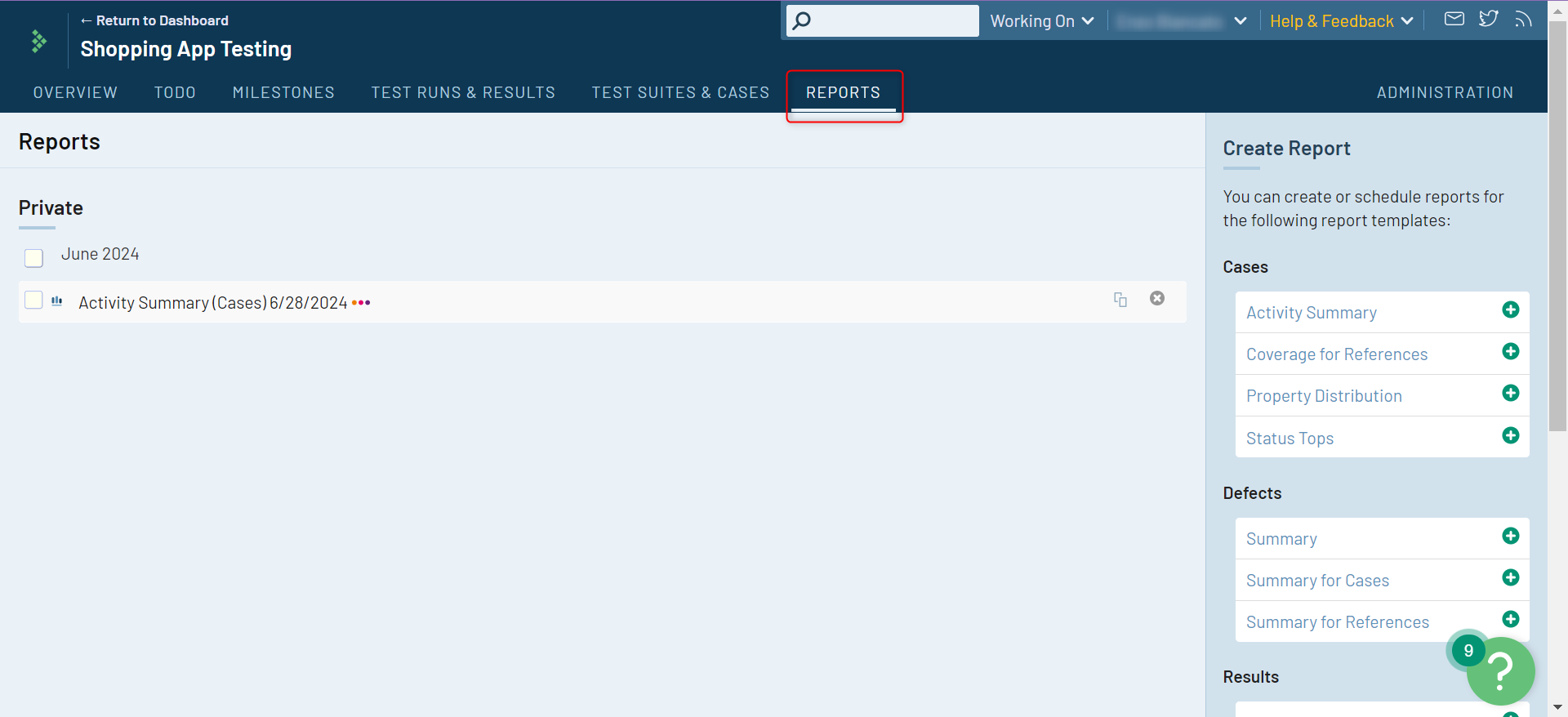Click the mail envelope icon in header
The image size is (1568, 717).
pos(1454,19)
